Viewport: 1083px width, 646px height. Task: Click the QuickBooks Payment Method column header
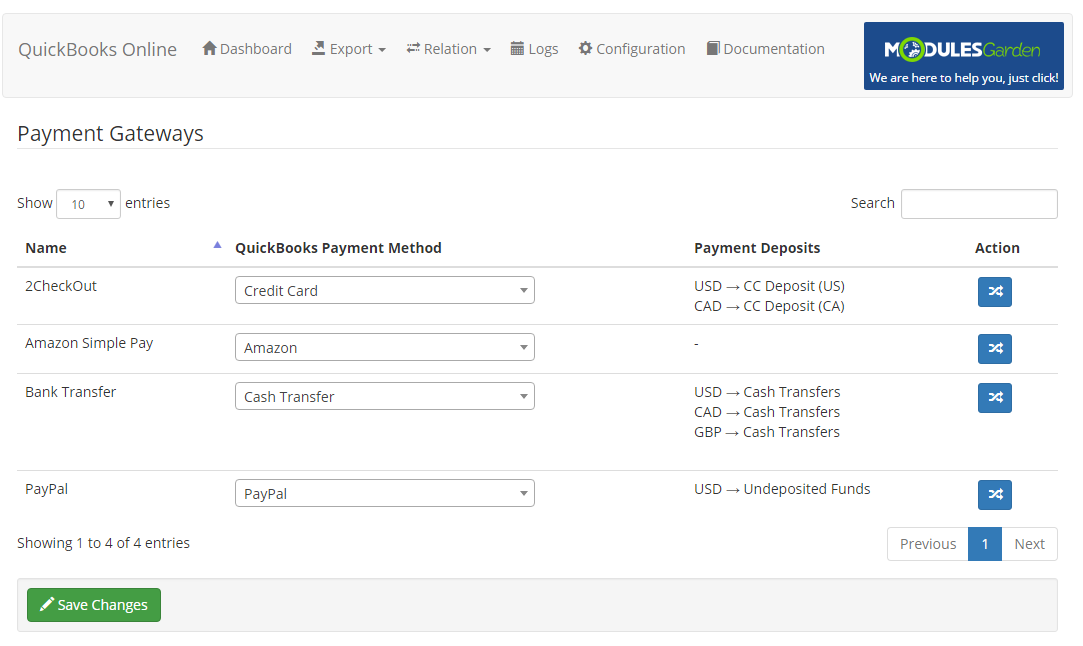pos(338,248)
